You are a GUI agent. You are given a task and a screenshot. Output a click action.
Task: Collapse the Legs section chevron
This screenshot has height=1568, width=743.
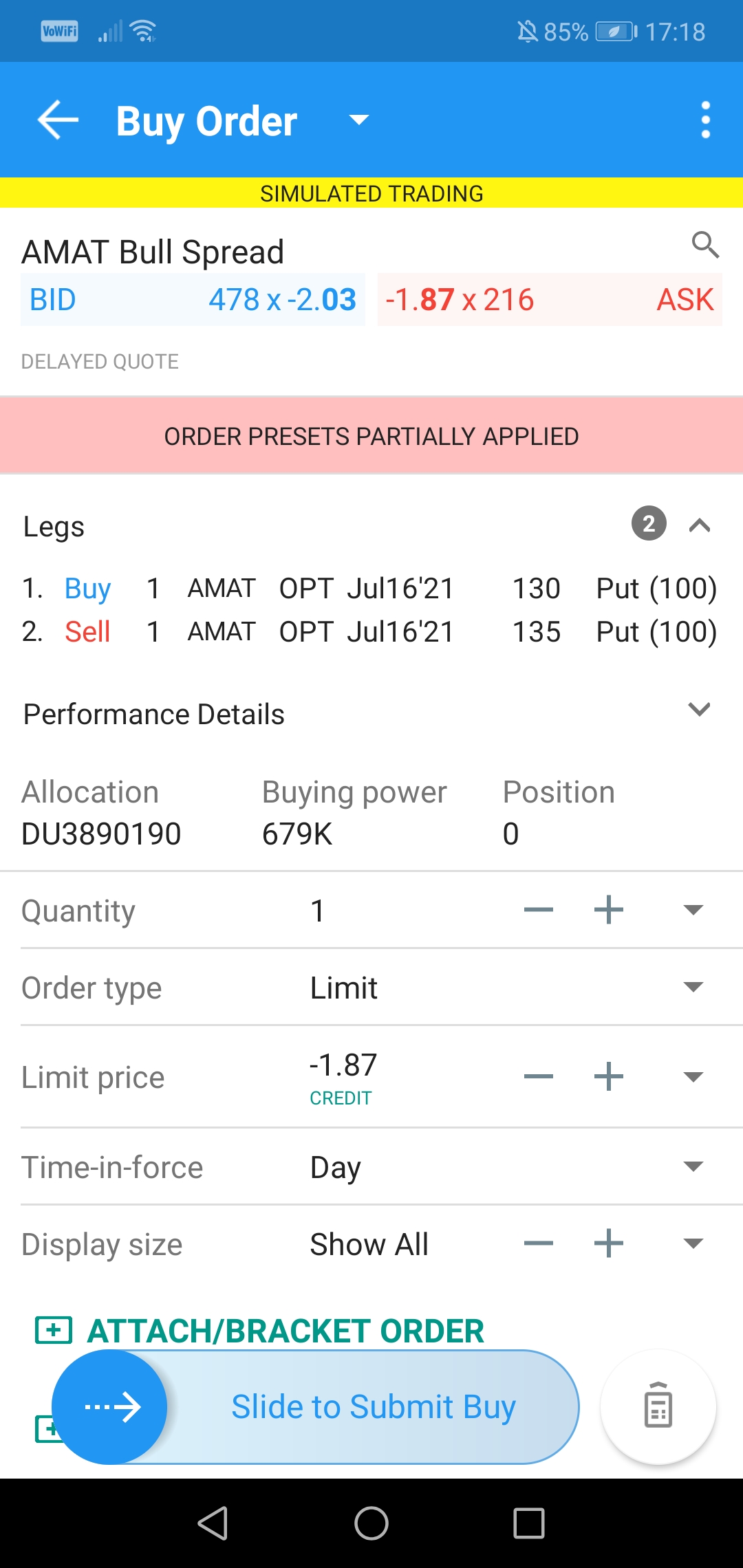click(700, 525)
